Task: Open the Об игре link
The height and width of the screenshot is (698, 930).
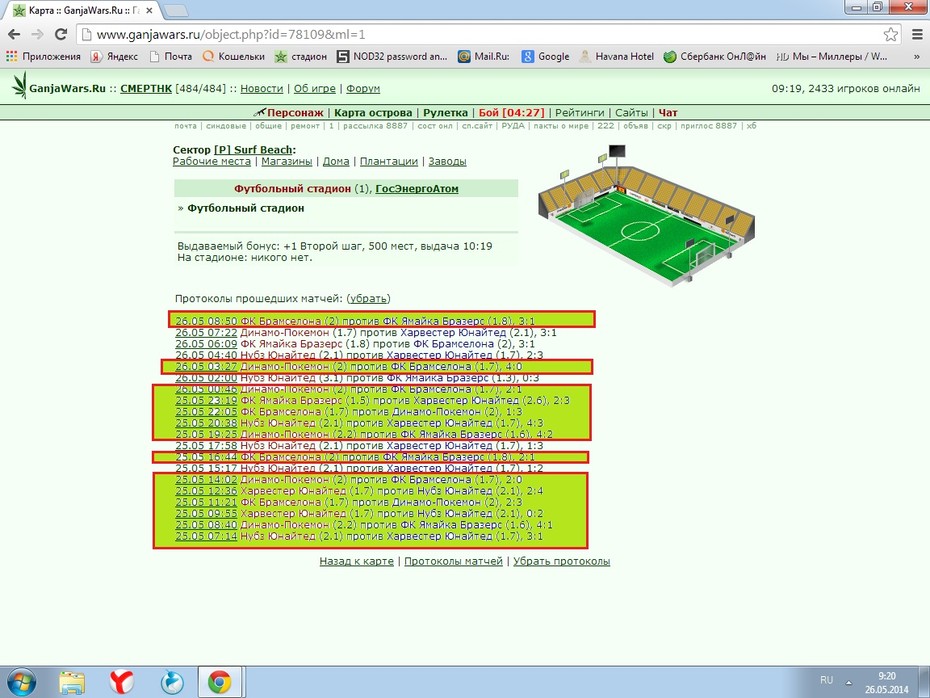Action: tap(314, 88)
